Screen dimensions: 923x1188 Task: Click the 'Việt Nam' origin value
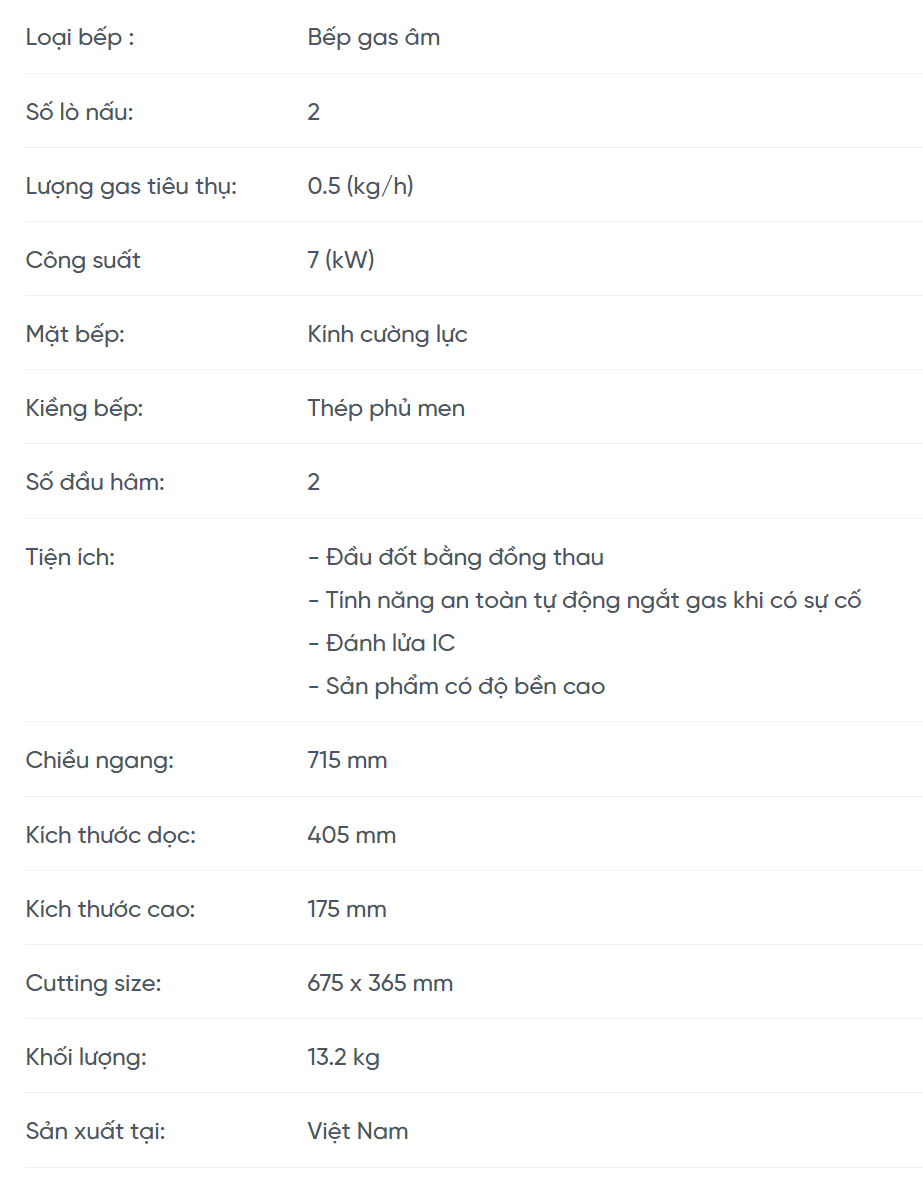[358, 1131]
